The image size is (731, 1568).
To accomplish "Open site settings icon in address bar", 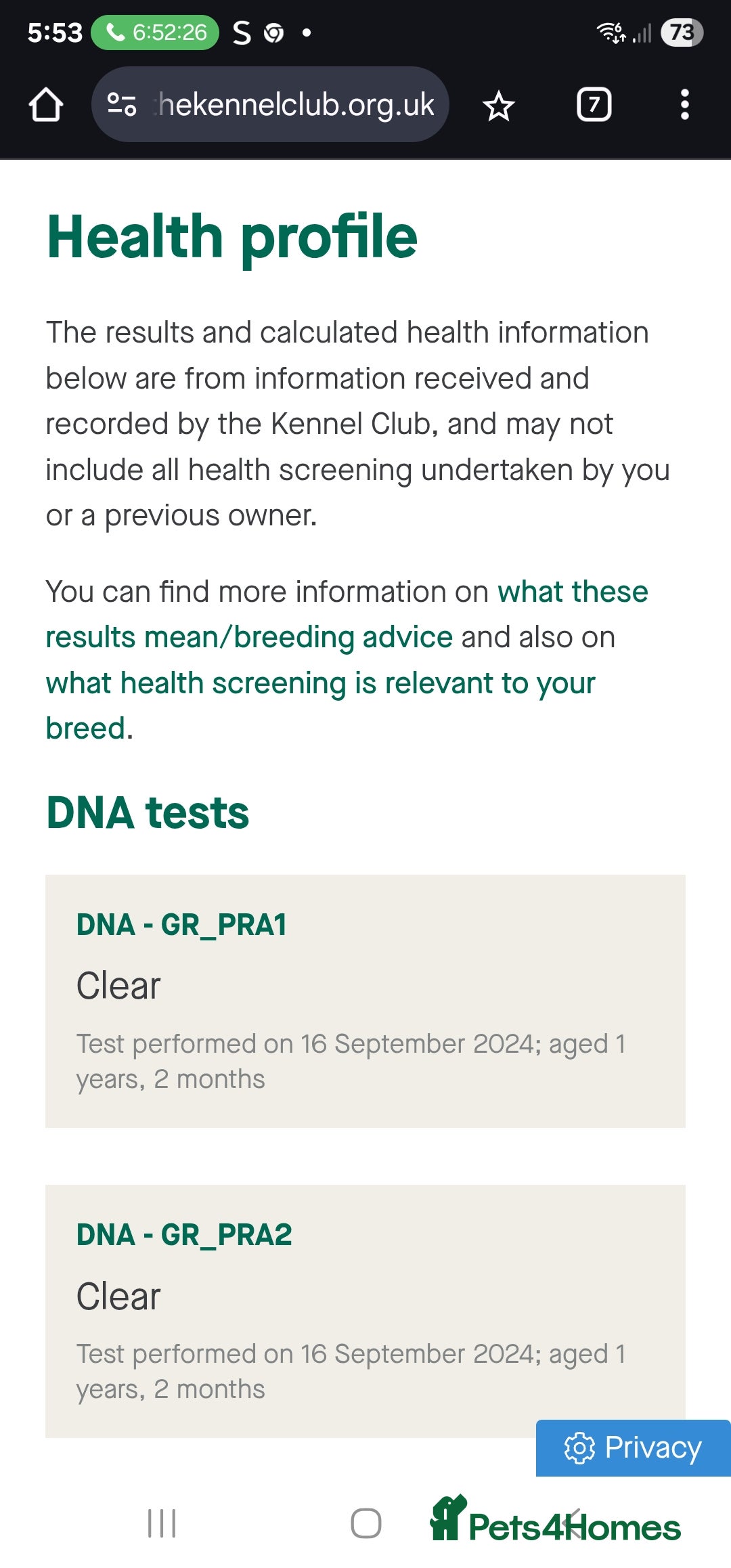I will [122, 105].
